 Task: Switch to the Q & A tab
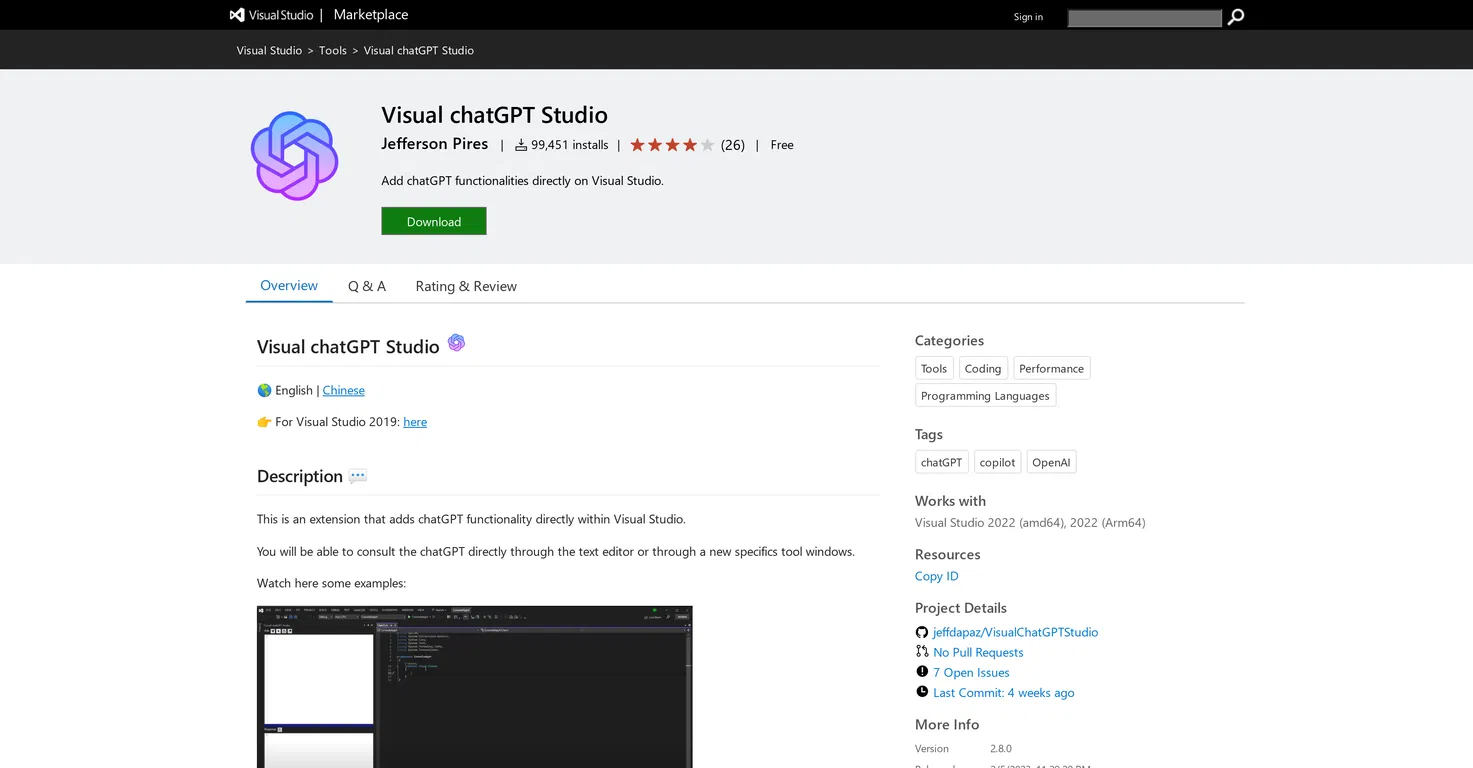(x=367, y=286)
